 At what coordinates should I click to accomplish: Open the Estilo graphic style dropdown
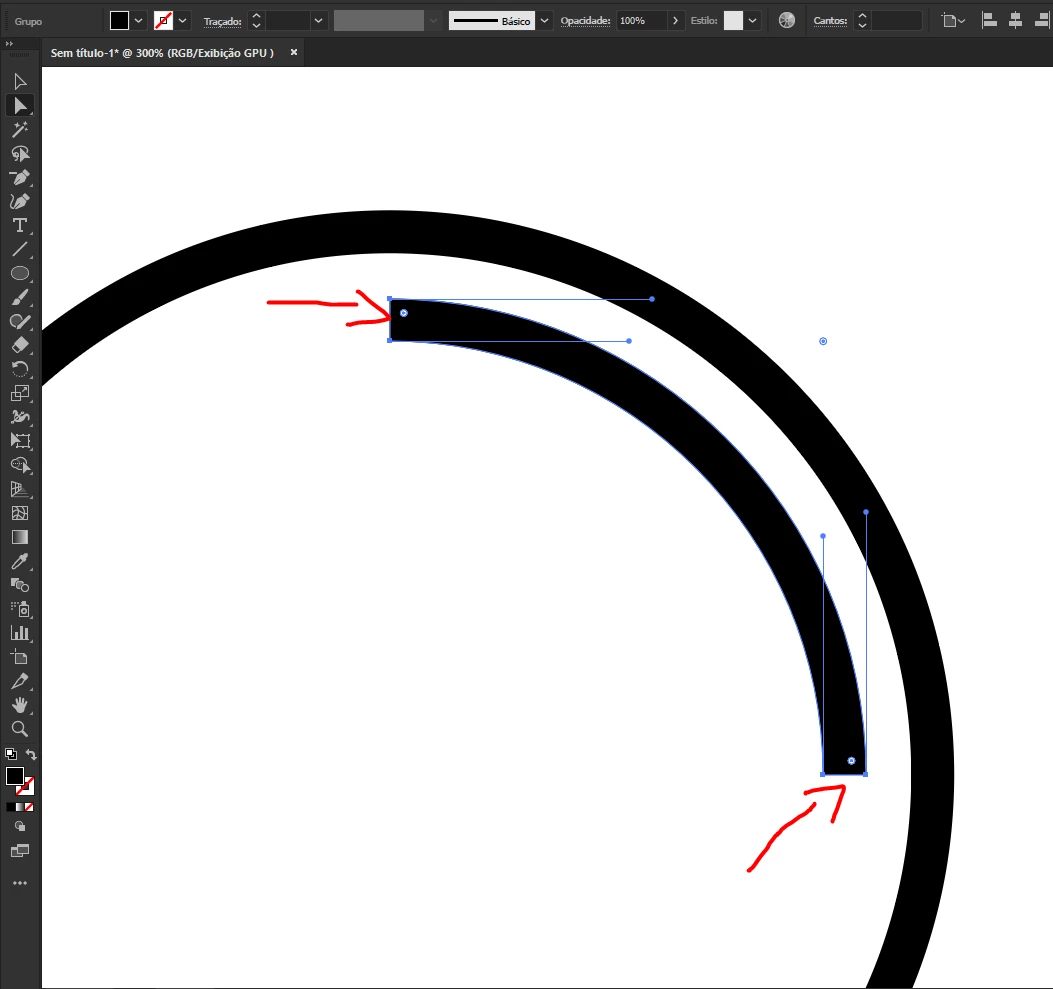pos(752,21)
